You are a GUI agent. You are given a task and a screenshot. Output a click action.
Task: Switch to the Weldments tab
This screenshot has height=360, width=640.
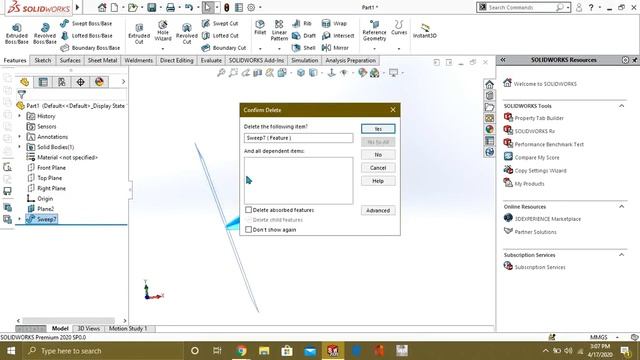(x=138, y=60)
